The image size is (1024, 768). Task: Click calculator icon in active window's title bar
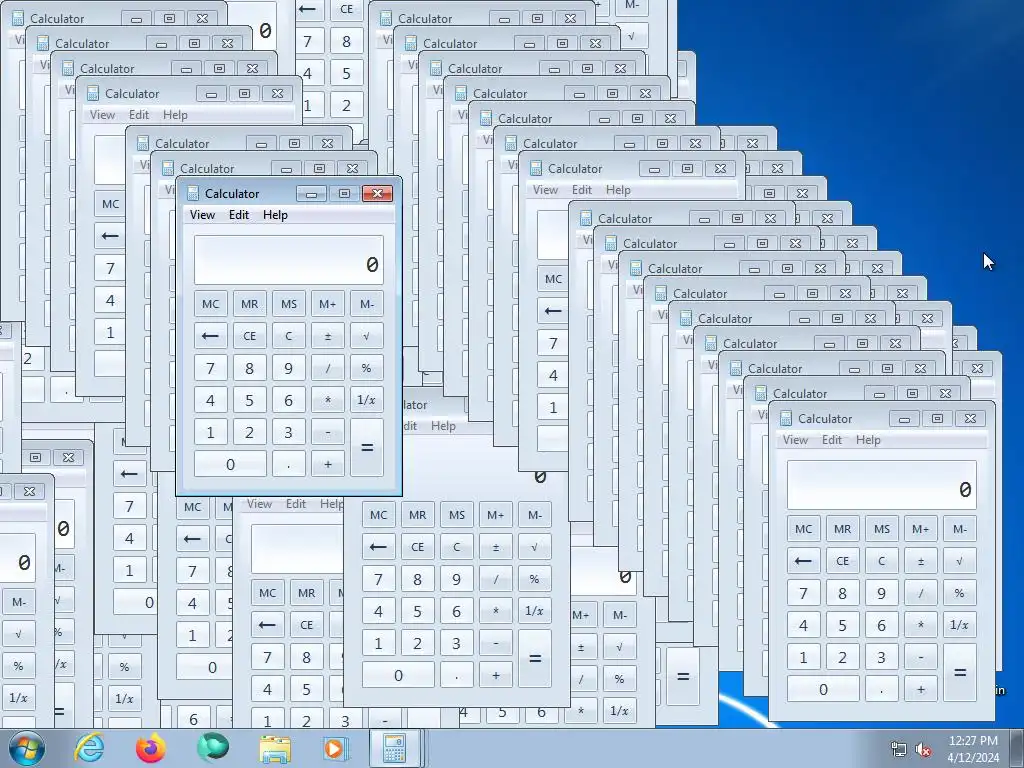[x=192, y=193]
